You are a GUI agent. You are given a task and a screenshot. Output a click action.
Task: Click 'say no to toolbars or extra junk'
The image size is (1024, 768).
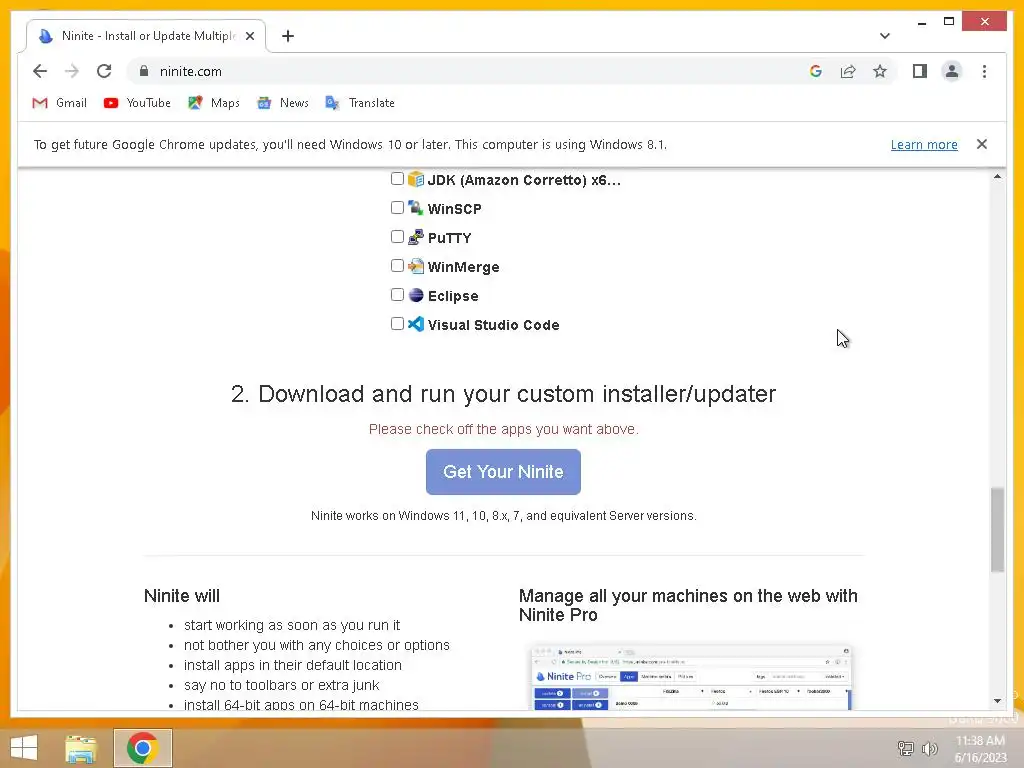[x=281, y=685]
